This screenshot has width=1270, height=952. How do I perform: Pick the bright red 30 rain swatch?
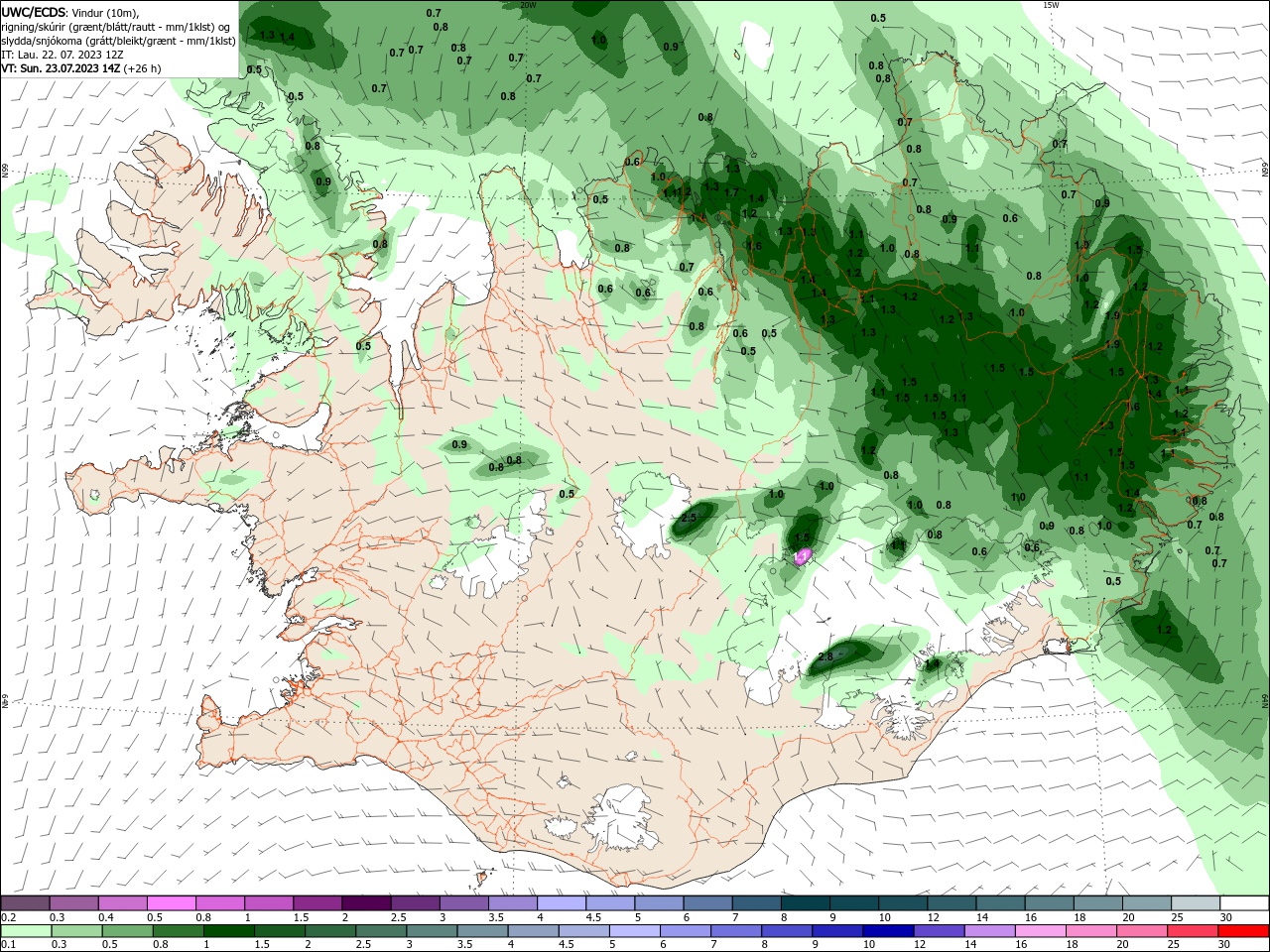[x=1244, y=931]
